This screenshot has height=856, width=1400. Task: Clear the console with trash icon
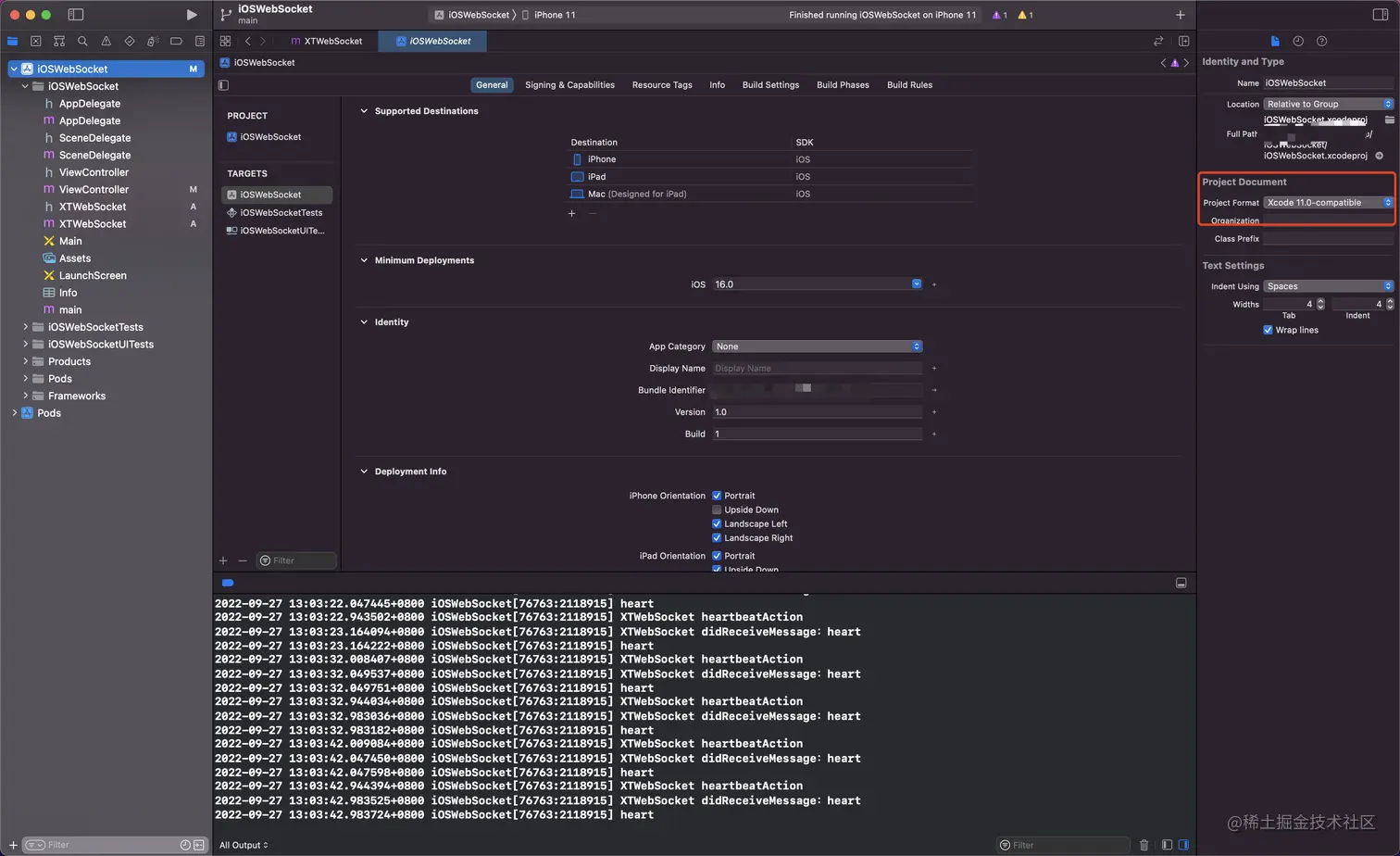(1144, 845)
